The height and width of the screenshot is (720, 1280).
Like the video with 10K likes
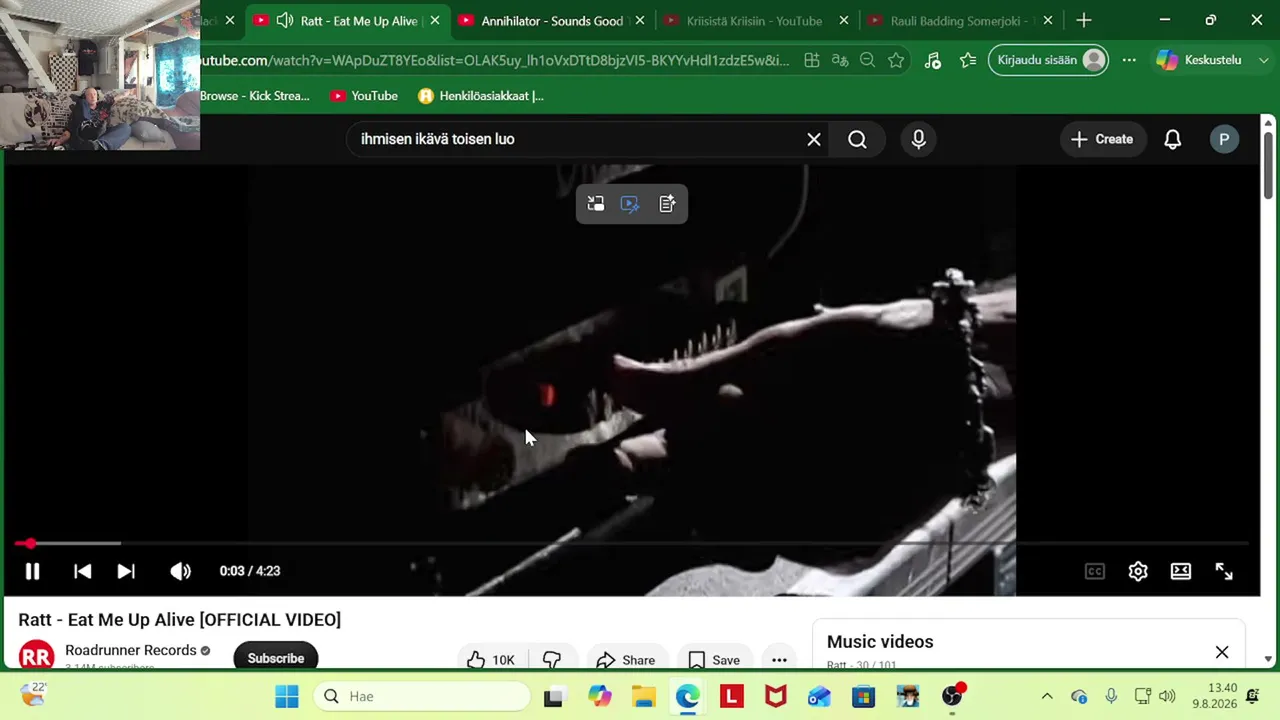(x=491, y=660)
